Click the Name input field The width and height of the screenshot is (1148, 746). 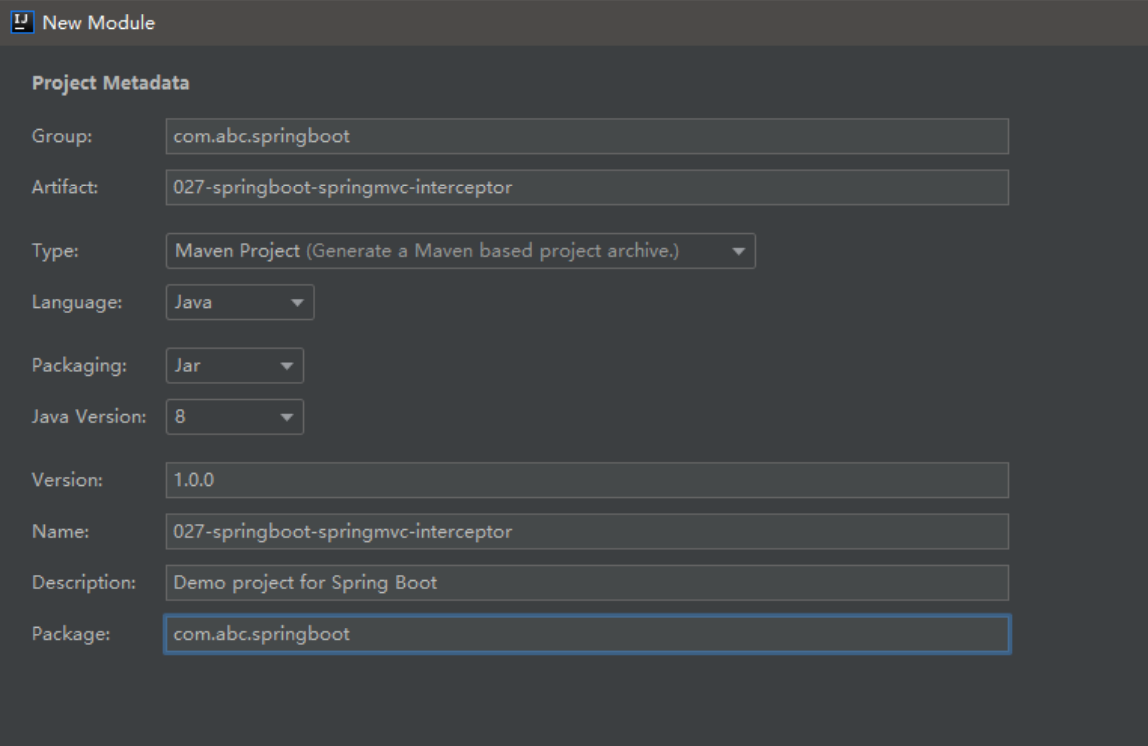tap(587, 531)
